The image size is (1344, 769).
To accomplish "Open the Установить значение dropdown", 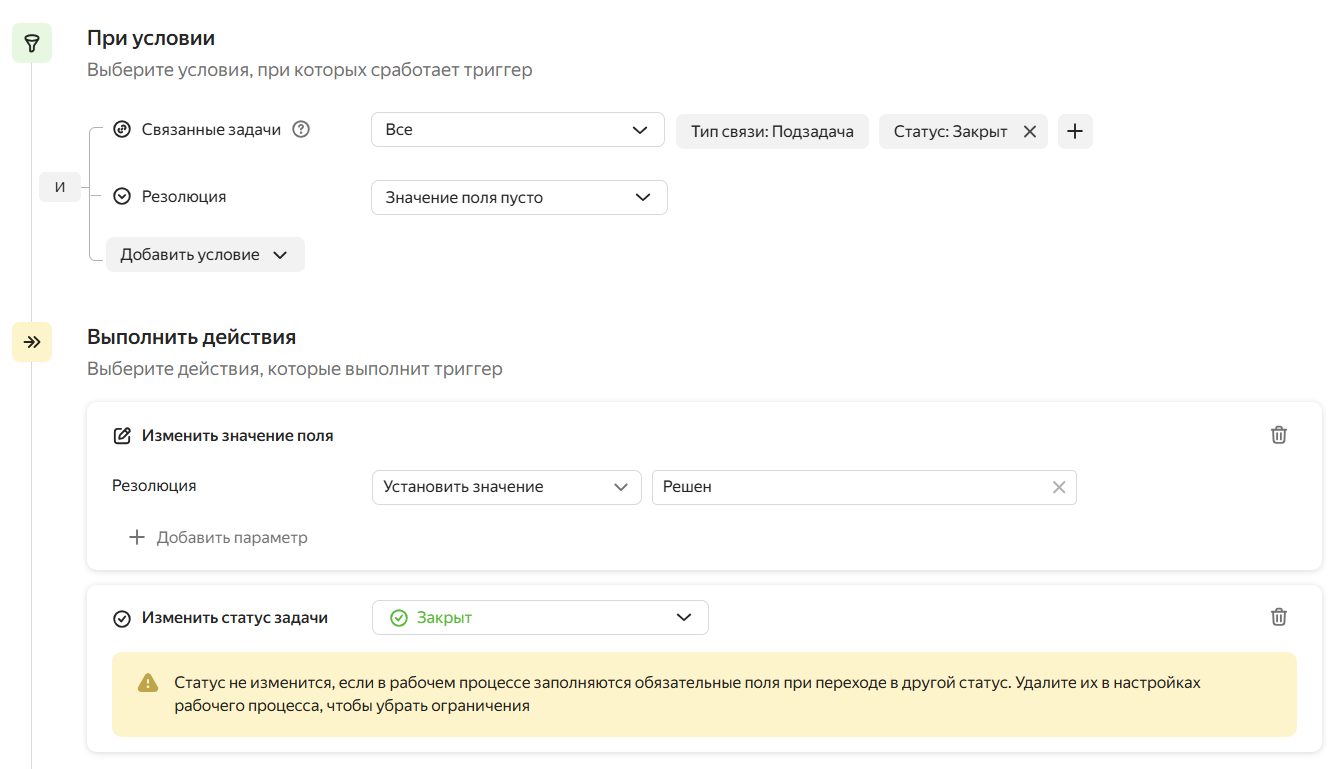I will coord(506,487).
